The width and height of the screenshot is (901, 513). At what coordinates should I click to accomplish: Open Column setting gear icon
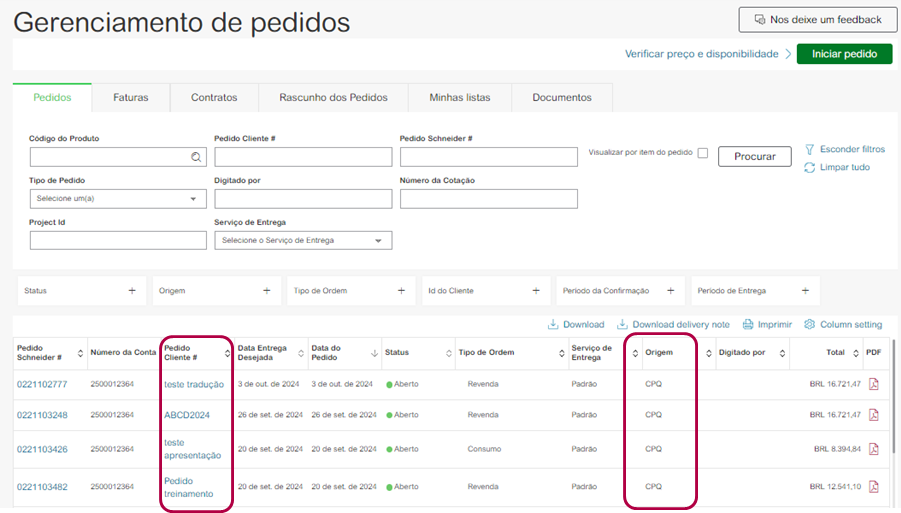pyautogui.click(x=810, y=325)
